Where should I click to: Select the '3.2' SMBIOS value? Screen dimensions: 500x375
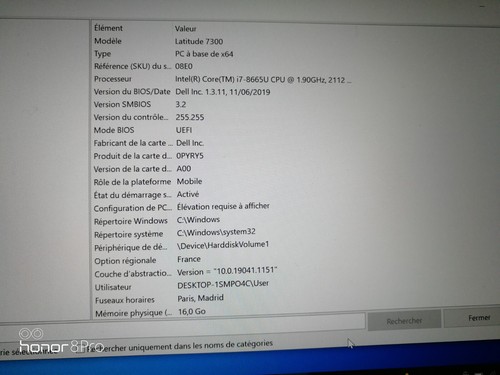pyautogui.click(x=181, y=104)
